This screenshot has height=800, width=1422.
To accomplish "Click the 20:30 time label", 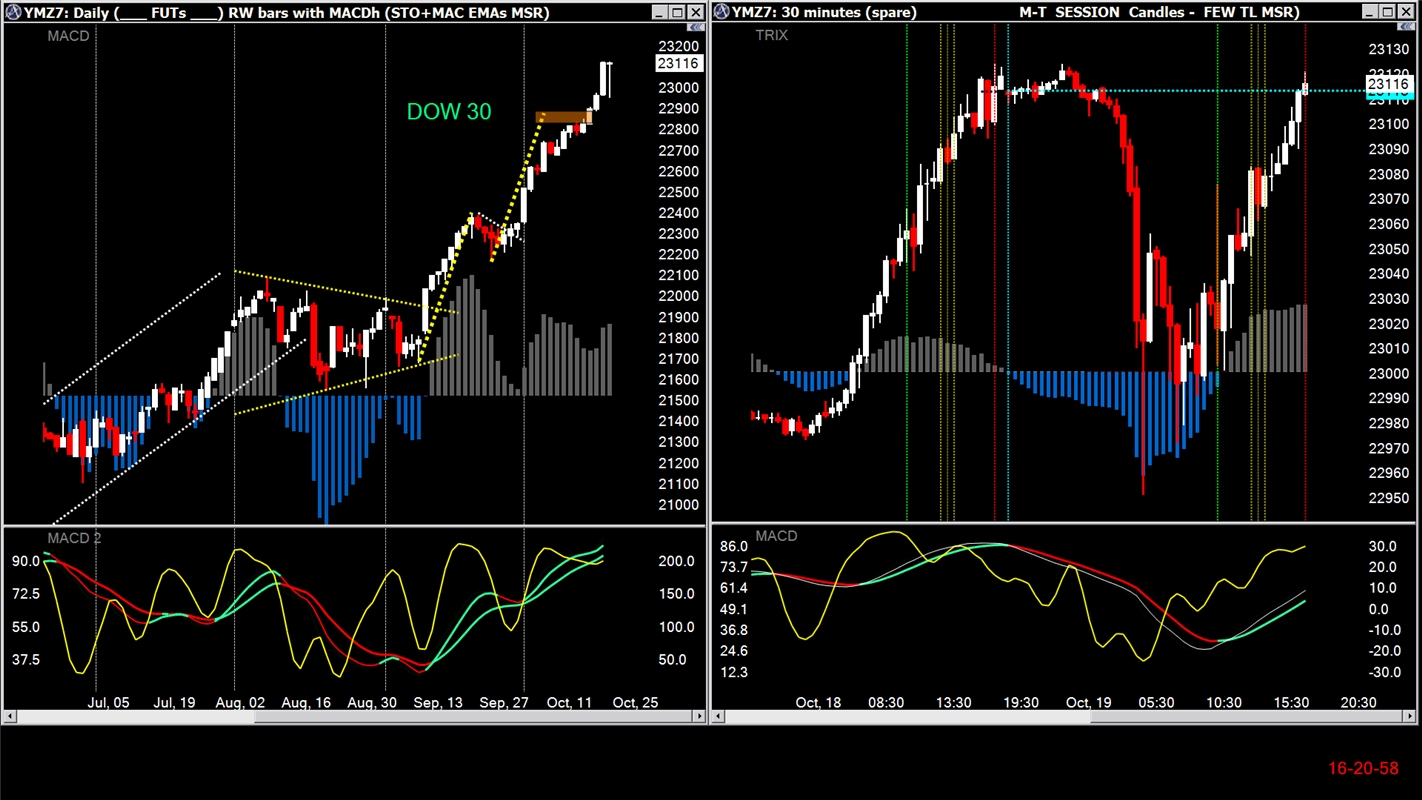I will 1359,702.
